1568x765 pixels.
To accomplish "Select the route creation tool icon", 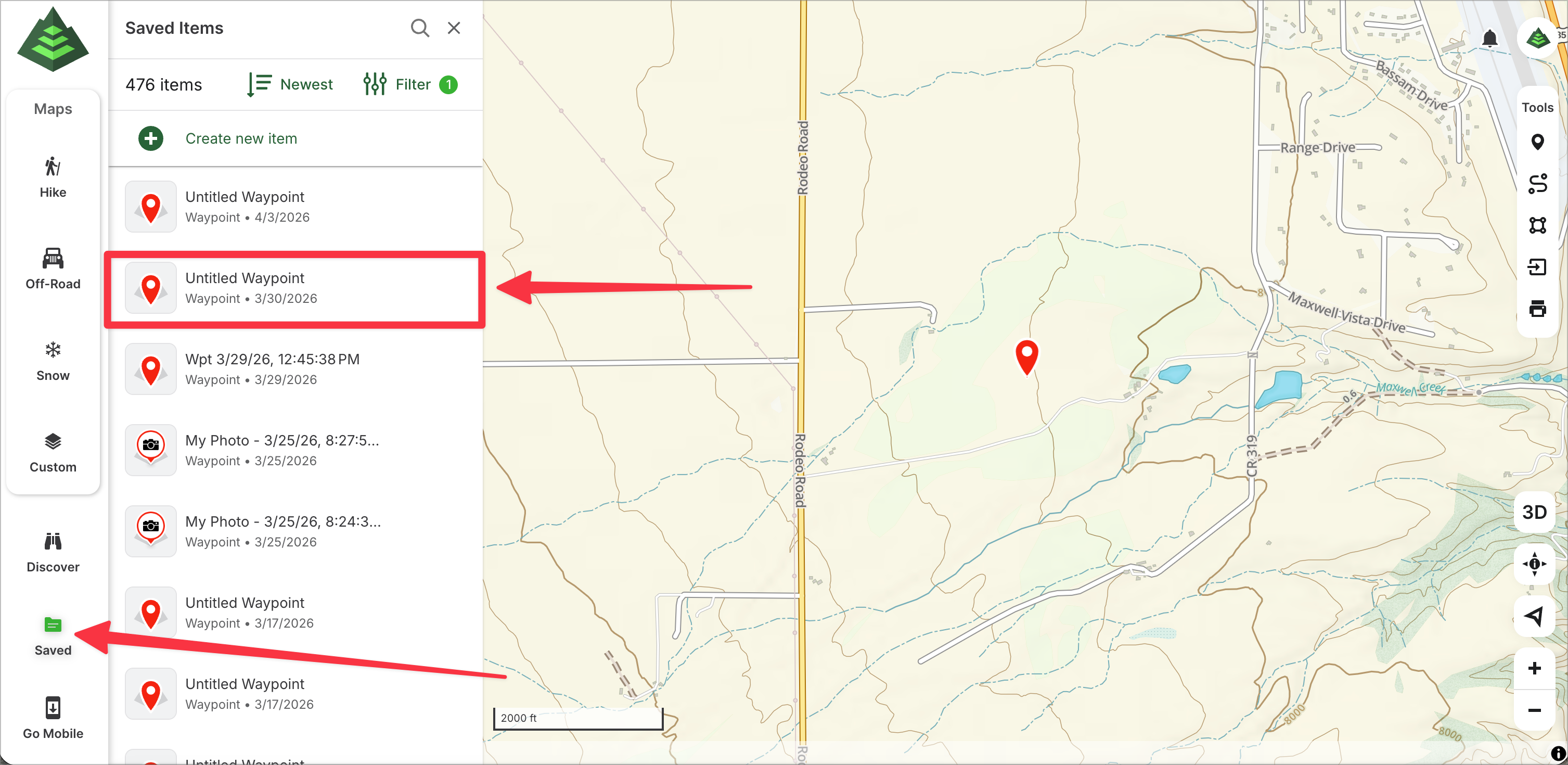I will coord(1537,183).
